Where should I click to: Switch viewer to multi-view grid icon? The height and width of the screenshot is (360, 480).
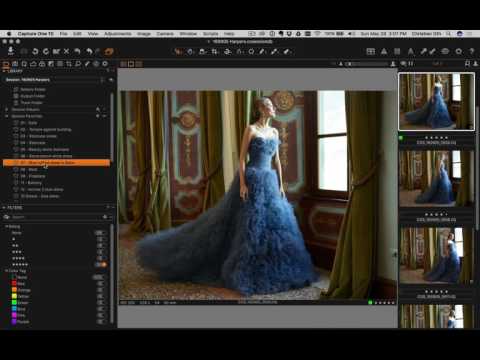click(123, 64)
